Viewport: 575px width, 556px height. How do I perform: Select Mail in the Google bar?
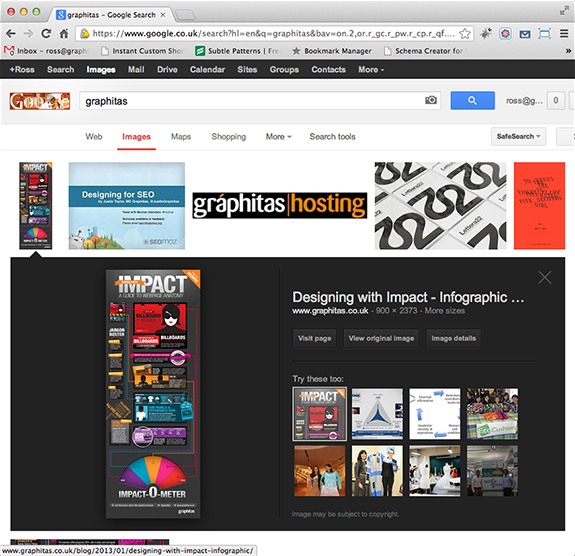[136, 69]
